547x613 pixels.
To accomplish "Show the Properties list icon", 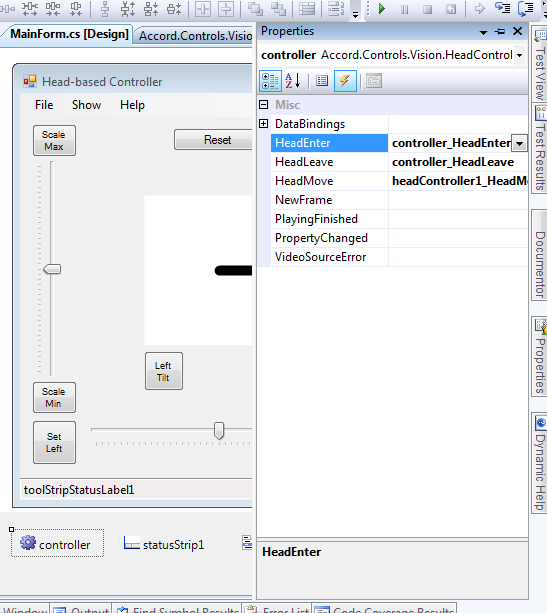I will coord(322,81).
